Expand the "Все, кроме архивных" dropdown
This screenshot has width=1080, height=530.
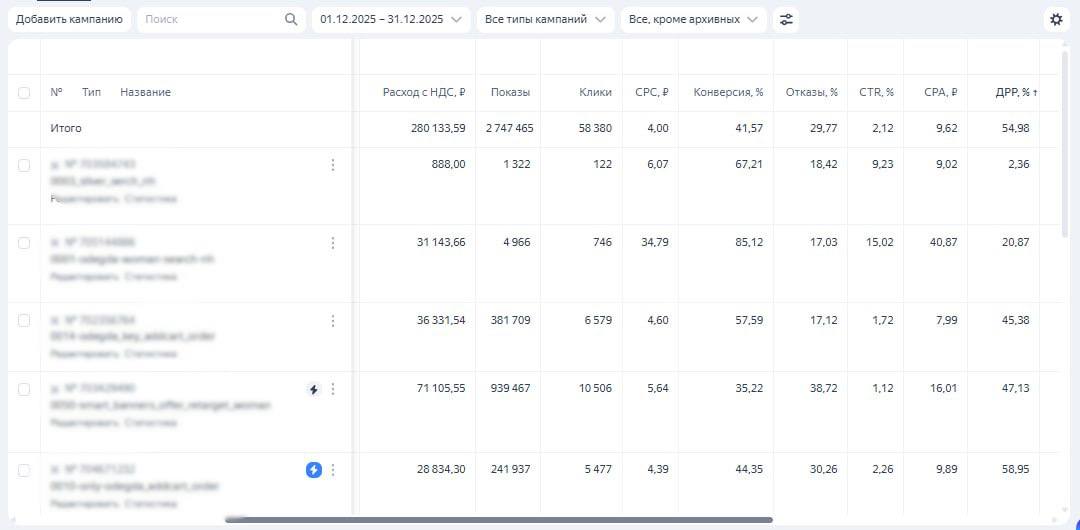click(693, 19)
